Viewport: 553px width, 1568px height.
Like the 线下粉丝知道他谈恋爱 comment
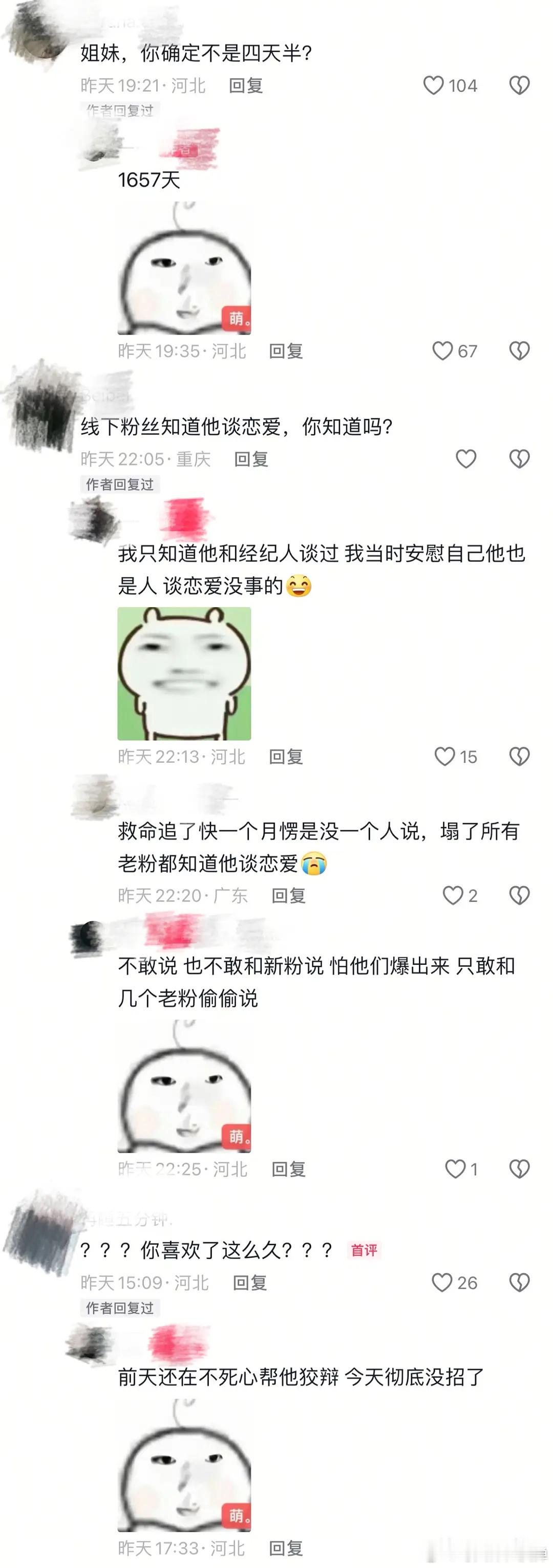466,458
